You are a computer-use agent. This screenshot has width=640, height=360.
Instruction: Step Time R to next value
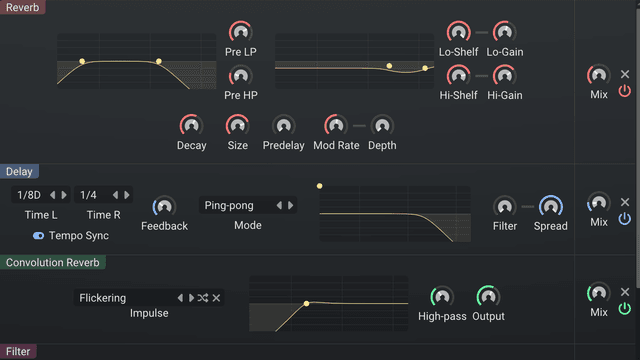click(x=127, y=195)
